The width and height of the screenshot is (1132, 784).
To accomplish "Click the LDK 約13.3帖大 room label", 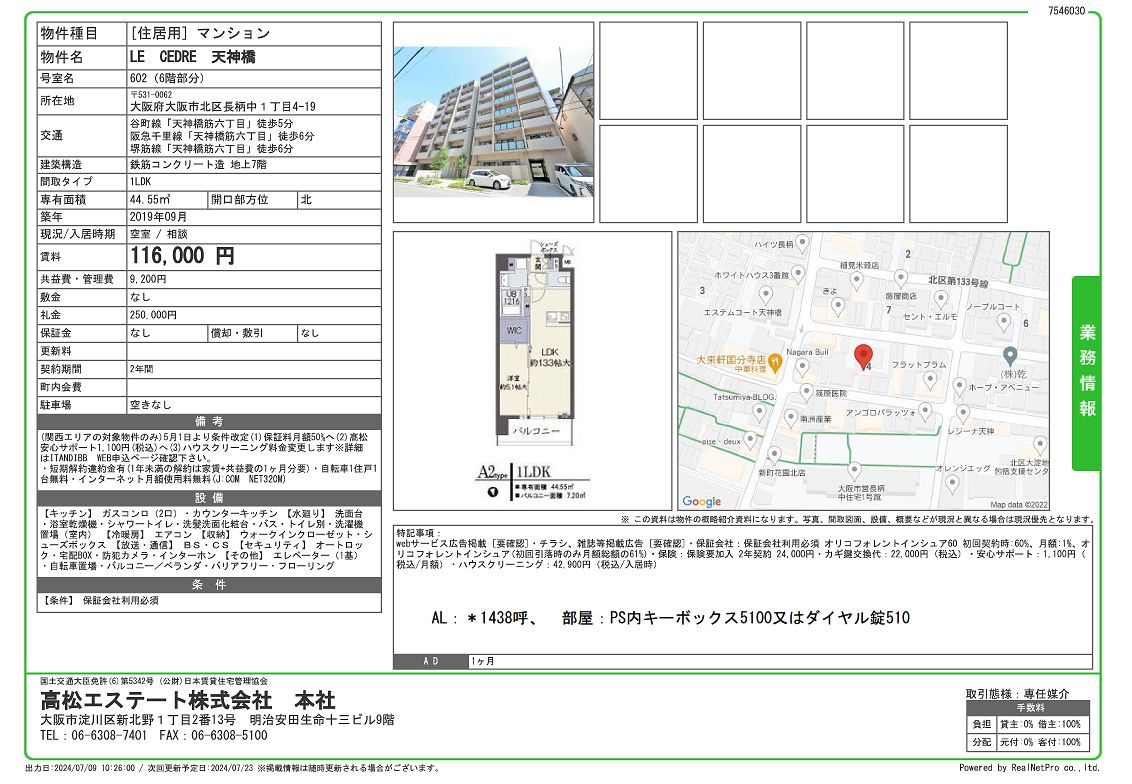I will pos(550,357).
